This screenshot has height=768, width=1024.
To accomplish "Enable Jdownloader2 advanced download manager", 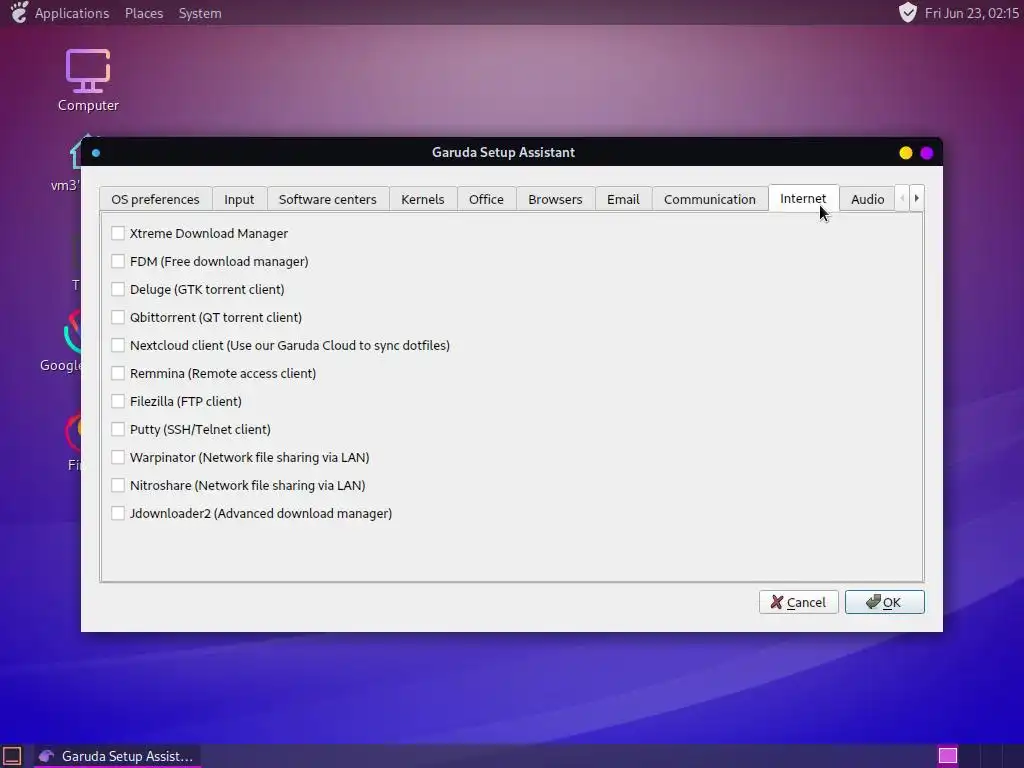I will tap(118, 513).
